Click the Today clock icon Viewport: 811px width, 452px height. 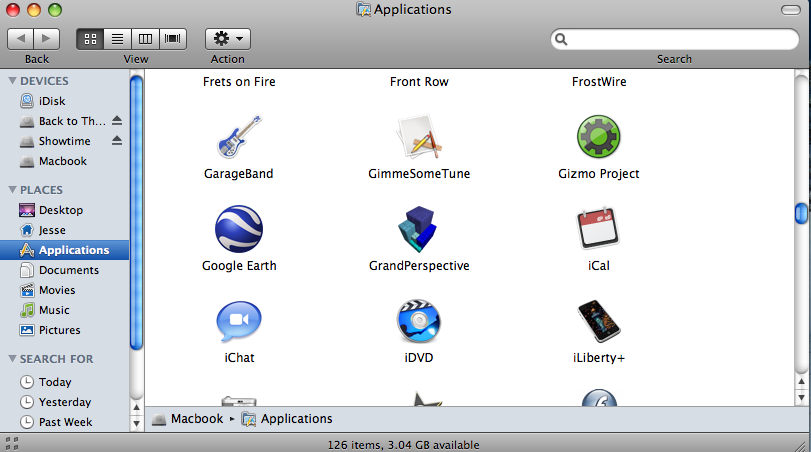coord(27,382)
